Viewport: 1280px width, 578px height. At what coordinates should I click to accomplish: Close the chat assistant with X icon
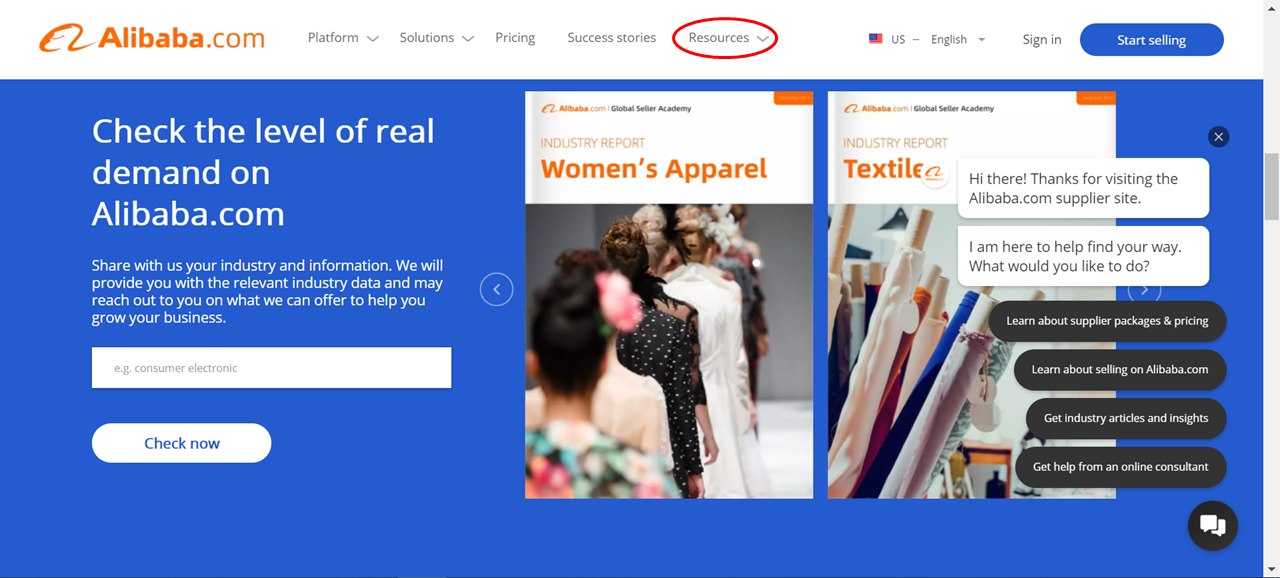point(1217,137)
